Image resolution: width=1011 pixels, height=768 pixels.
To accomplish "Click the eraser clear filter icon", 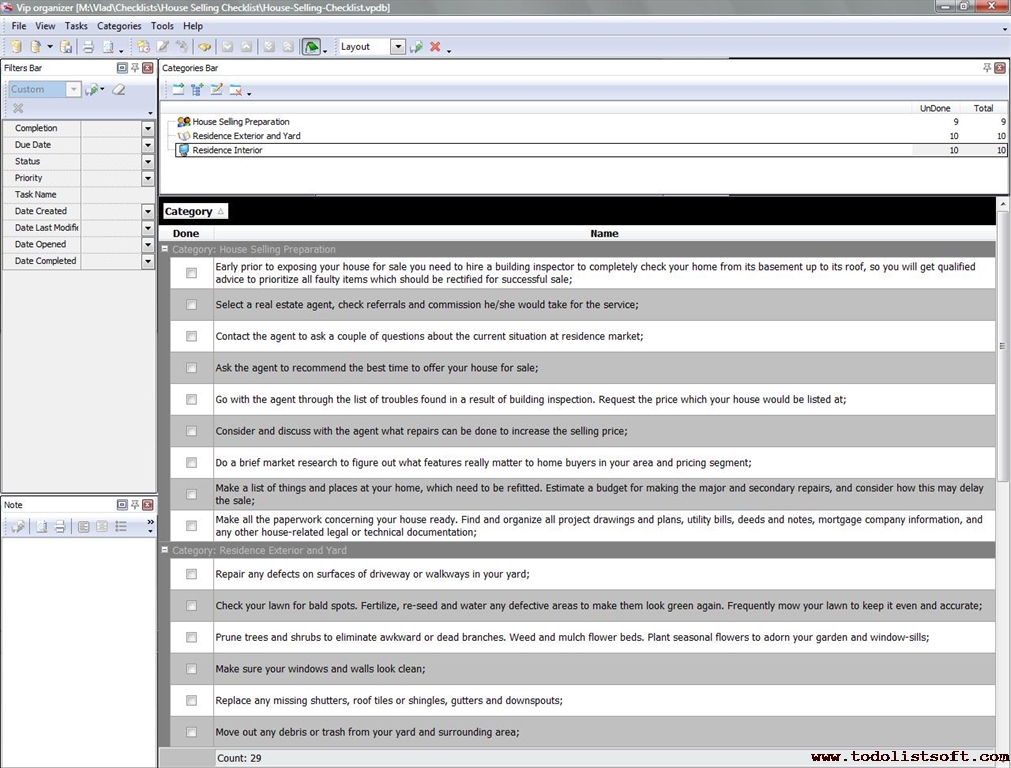I will point(119,90).
